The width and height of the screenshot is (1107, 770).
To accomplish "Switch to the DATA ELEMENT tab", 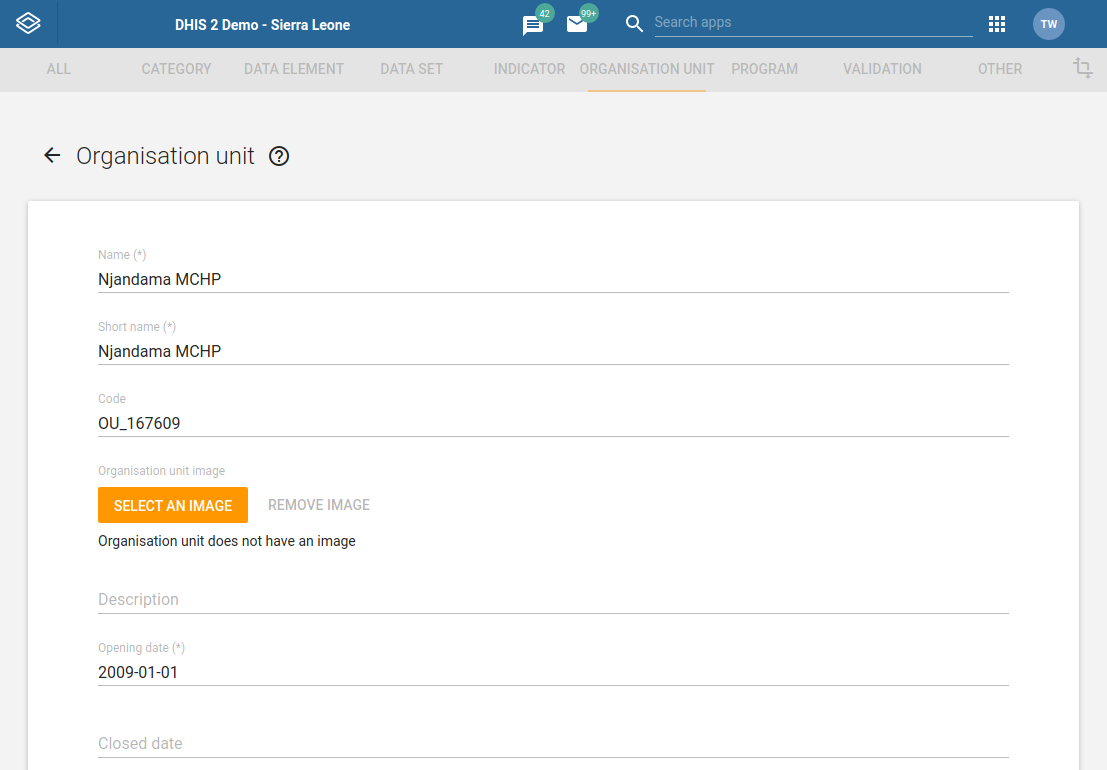I will [x=294, y=69].
